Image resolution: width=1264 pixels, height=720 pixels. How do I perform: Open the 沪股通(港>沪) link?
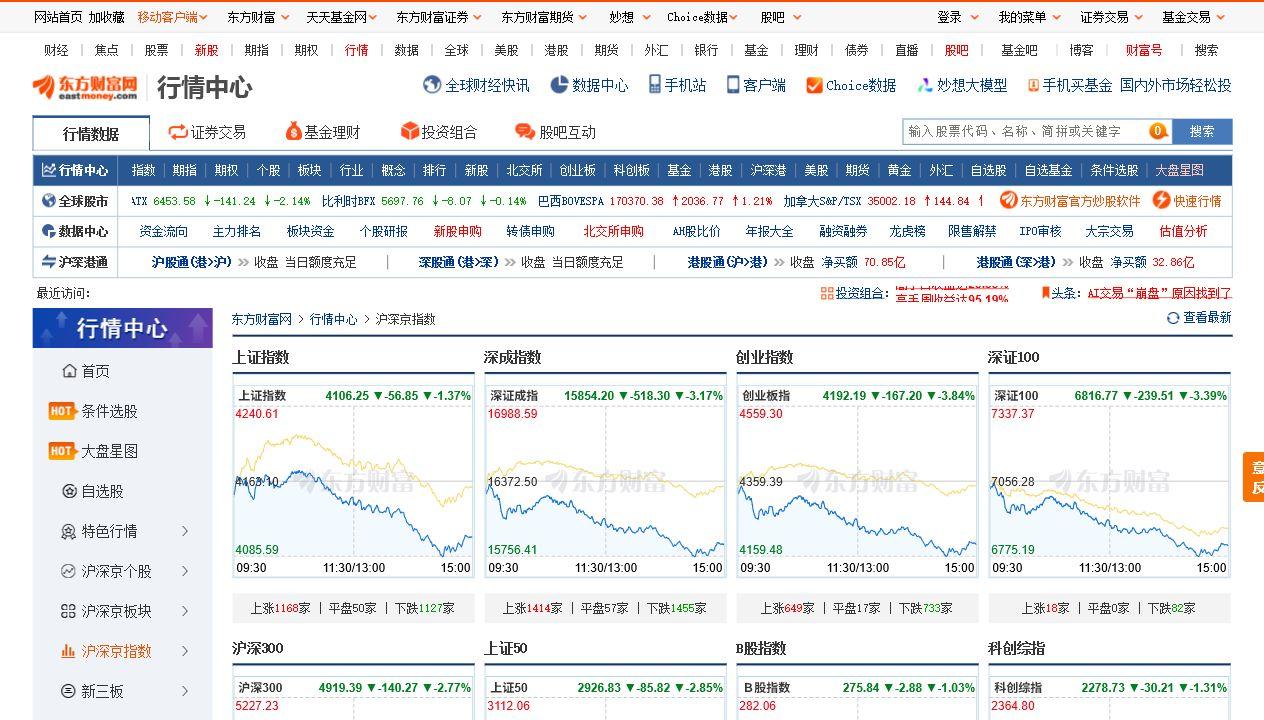tap(191, 262)
